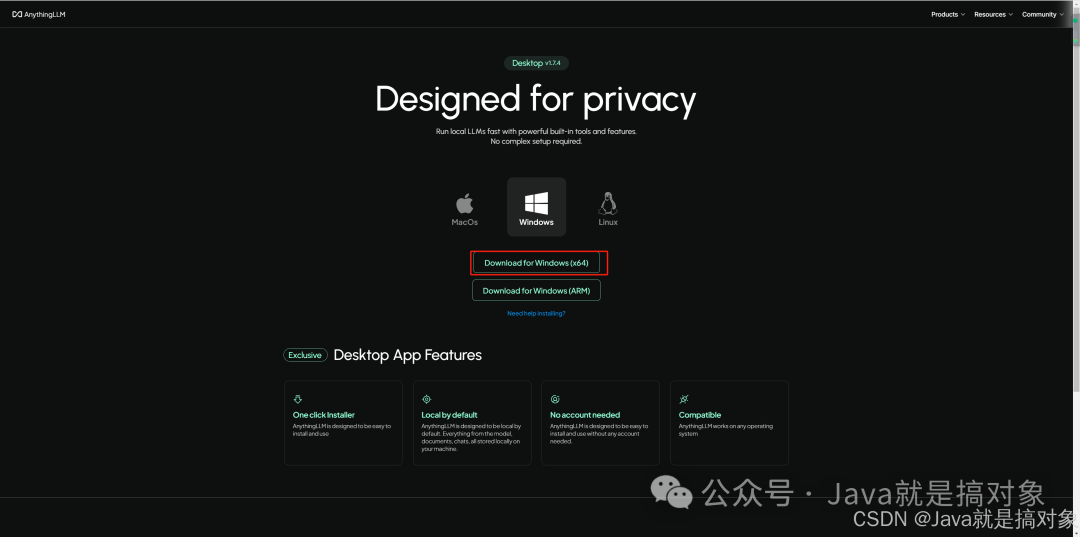Image resolution: width=1080 pixels, height=537 pixels.
Task: Click the No account needed icon
Action: pos(554,399)
